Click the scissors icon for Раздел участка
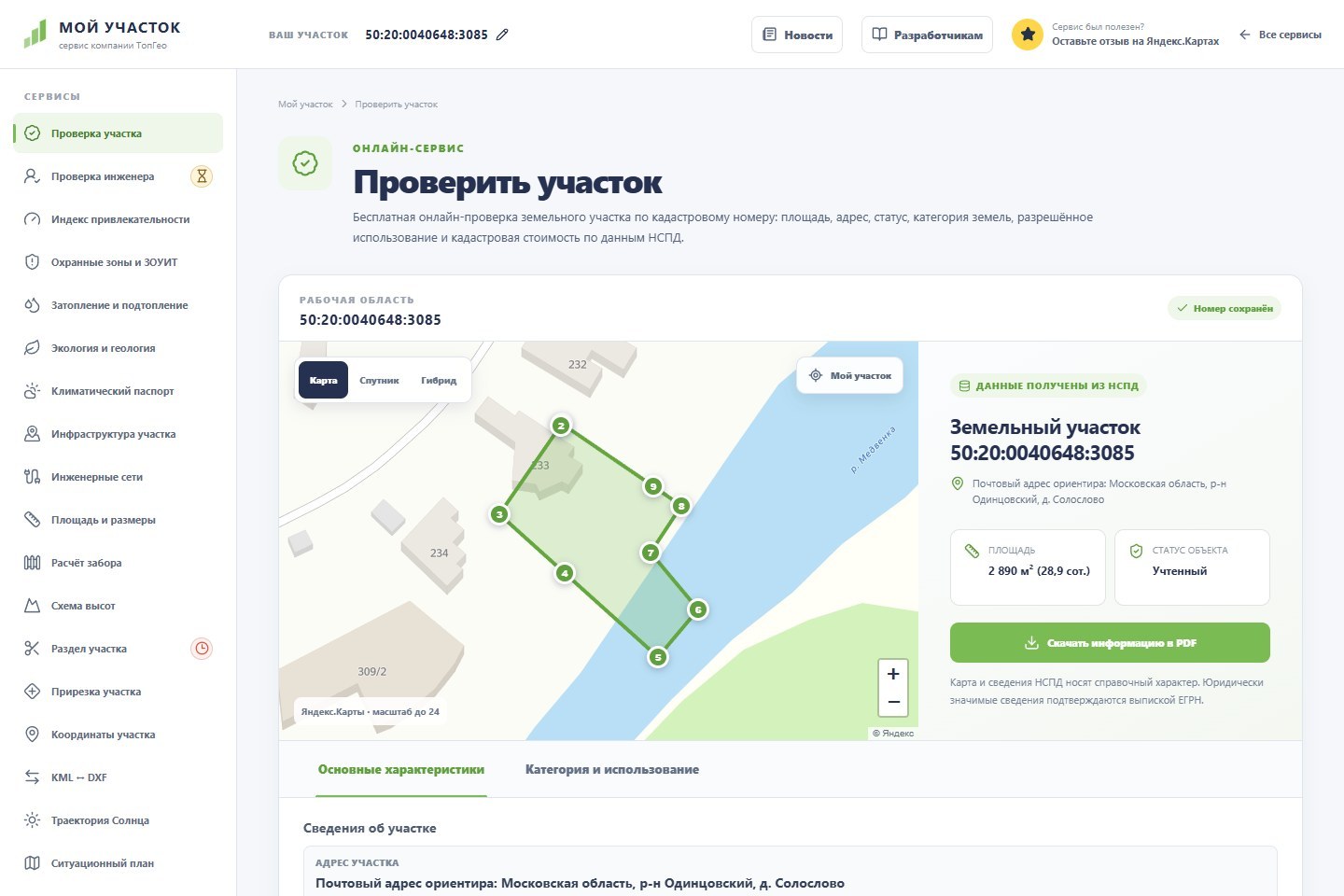The height and width of the screenshot is (896, 1344). pyautogui.click(x=32, y=649)
